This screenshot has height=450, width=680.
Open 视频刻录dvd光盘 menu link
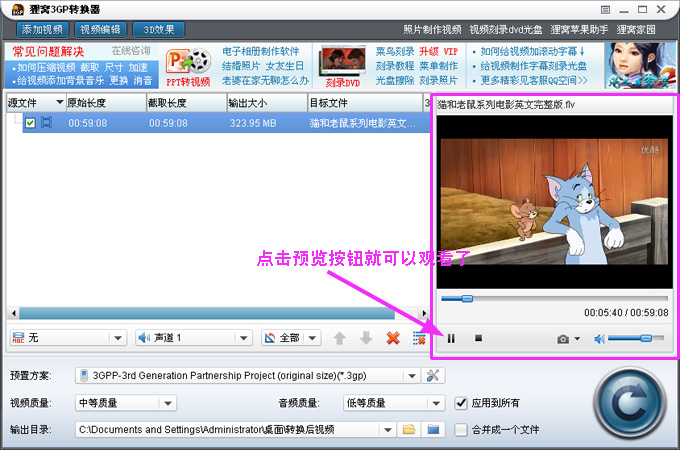pos(506,29)
